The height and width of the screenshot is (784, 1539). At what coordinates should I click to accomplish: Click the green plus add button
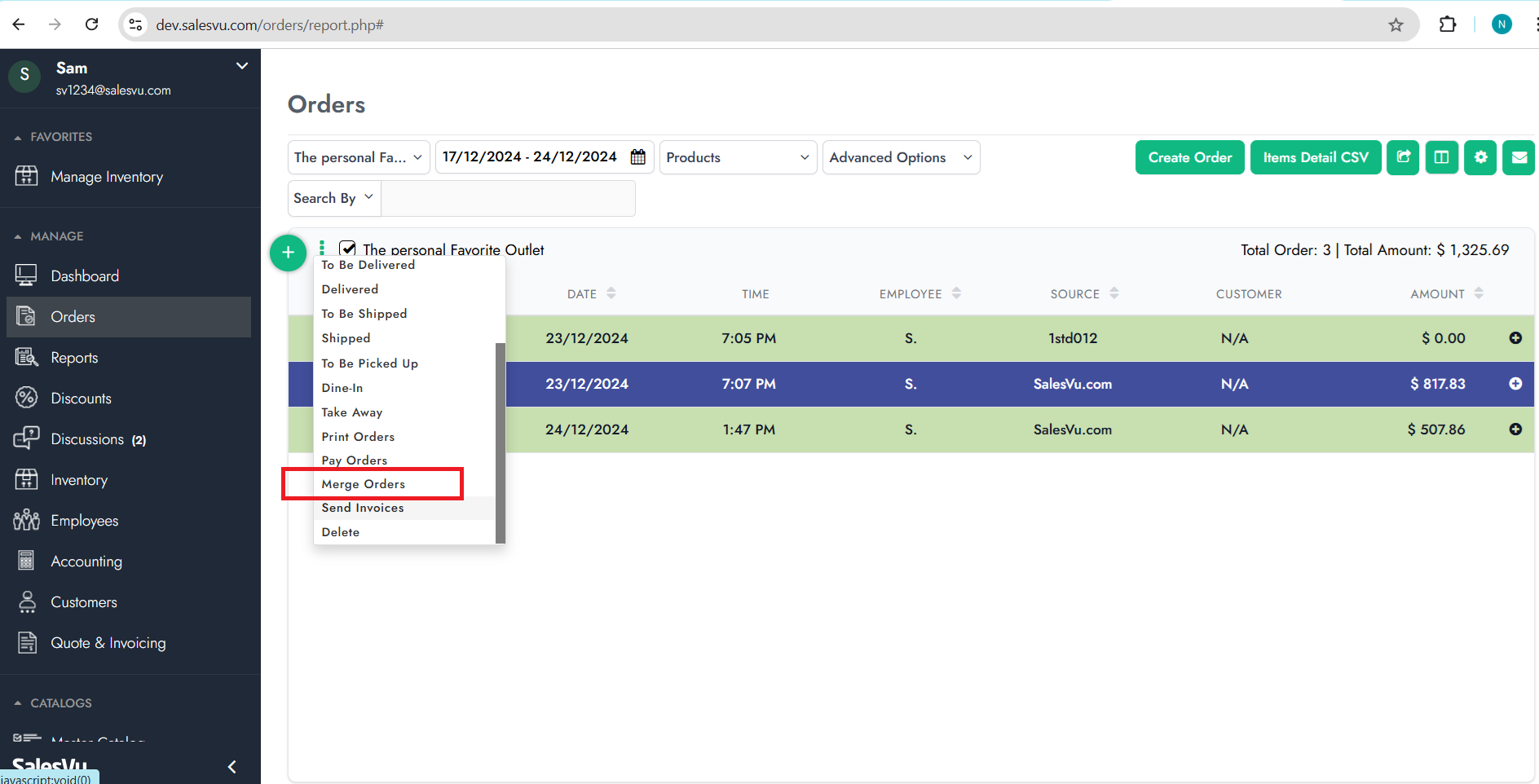[288, 253]
